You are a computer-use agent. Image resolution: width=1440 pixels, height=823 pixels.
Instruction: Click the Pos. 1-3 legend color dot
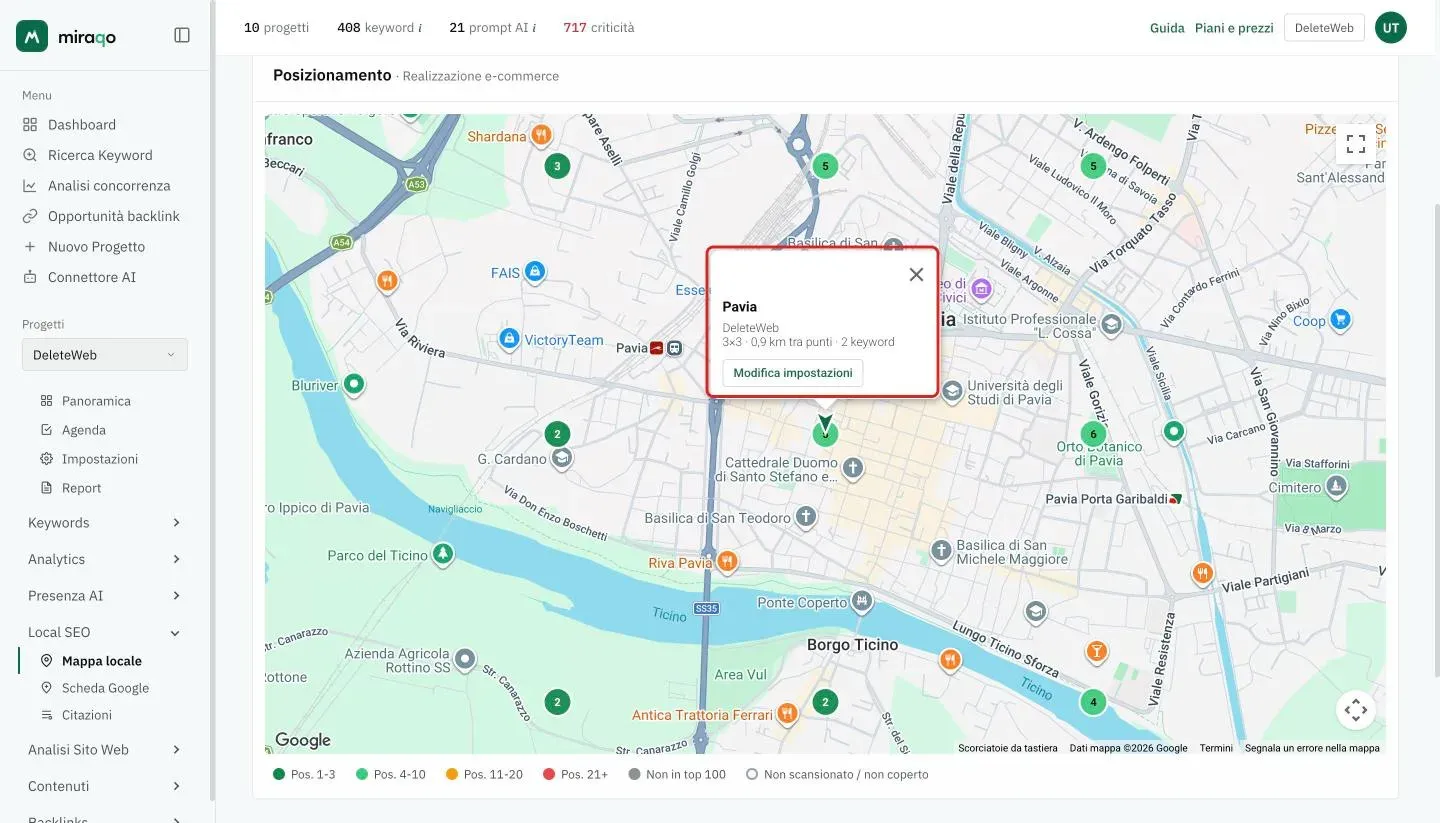click(279, 774)
